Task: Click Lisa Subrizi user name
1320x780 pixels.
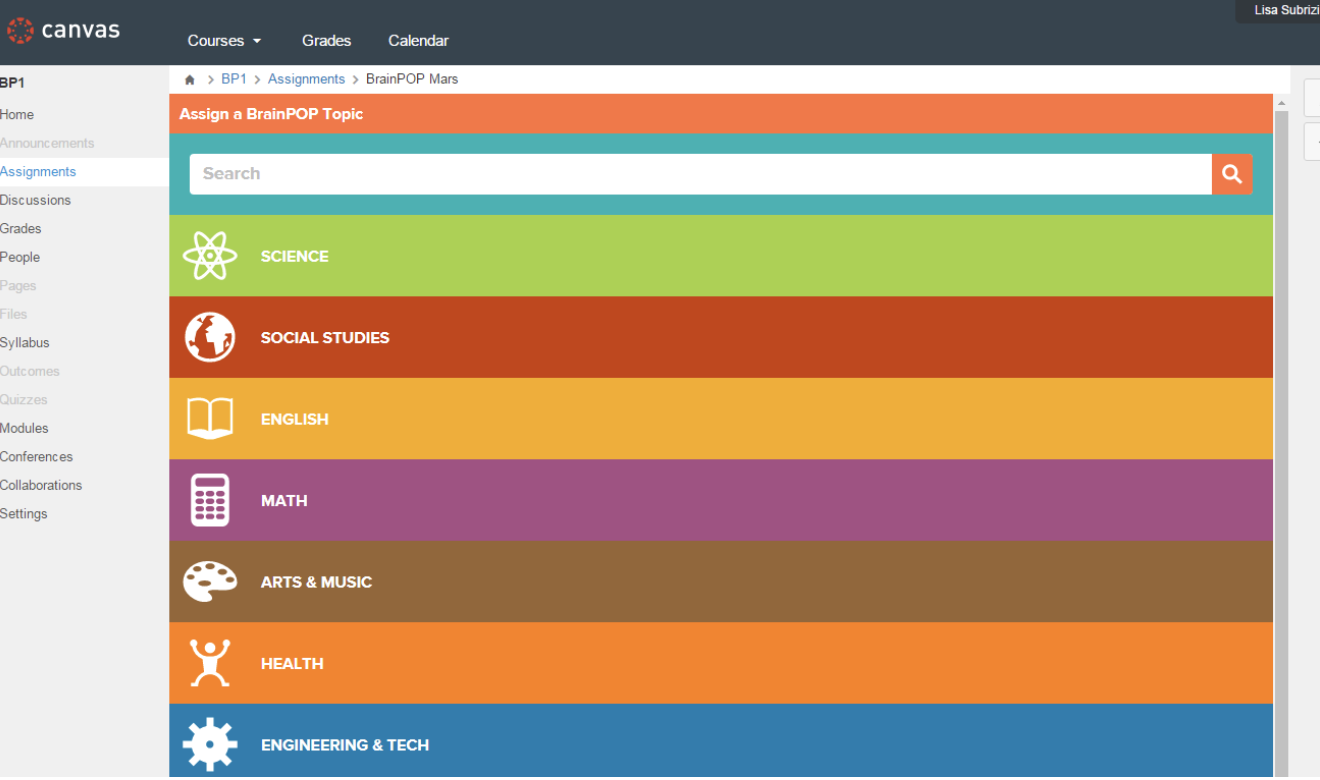Action: click(1287, 10)
